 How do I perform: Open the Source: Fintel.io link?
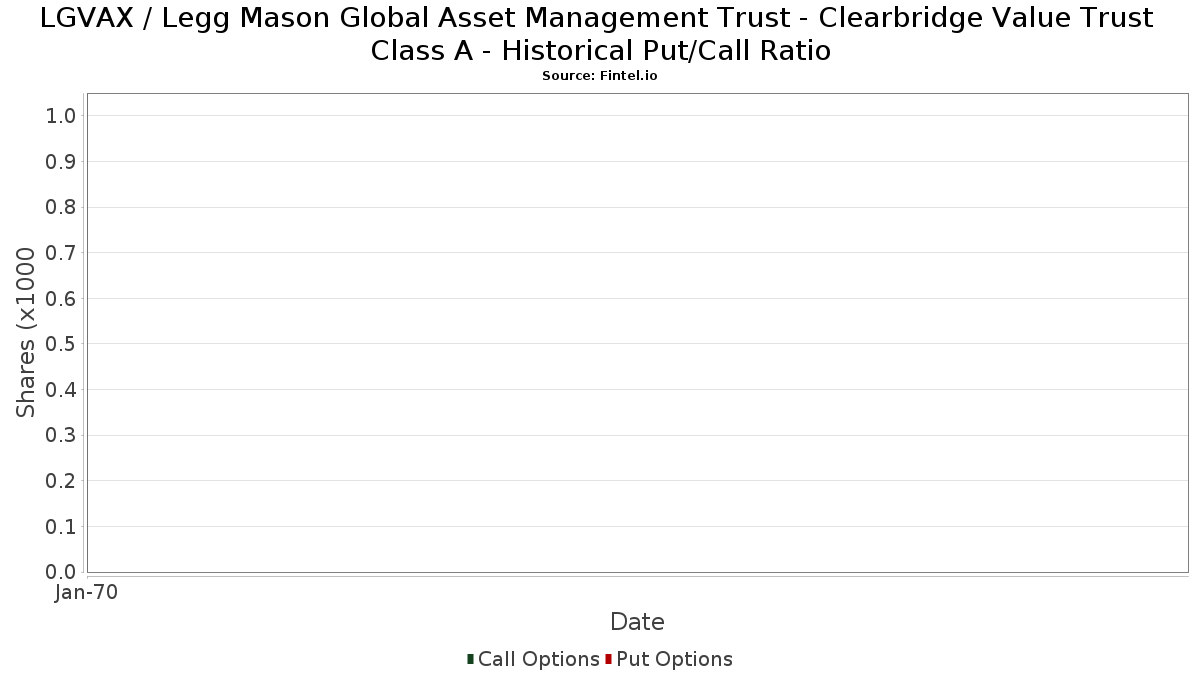click(600, 76)
